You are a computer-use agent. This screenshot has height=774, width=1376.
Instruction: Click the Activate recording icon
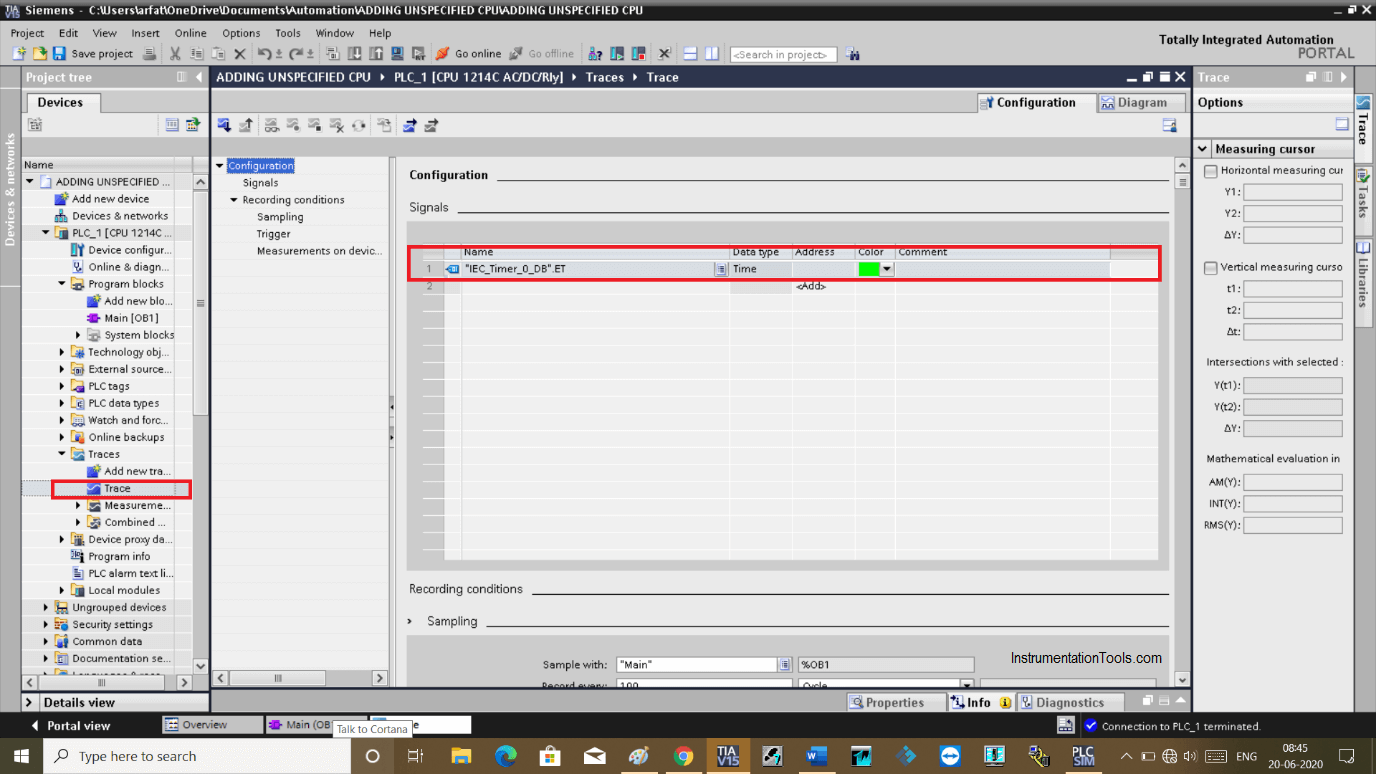tap(293, 125)
